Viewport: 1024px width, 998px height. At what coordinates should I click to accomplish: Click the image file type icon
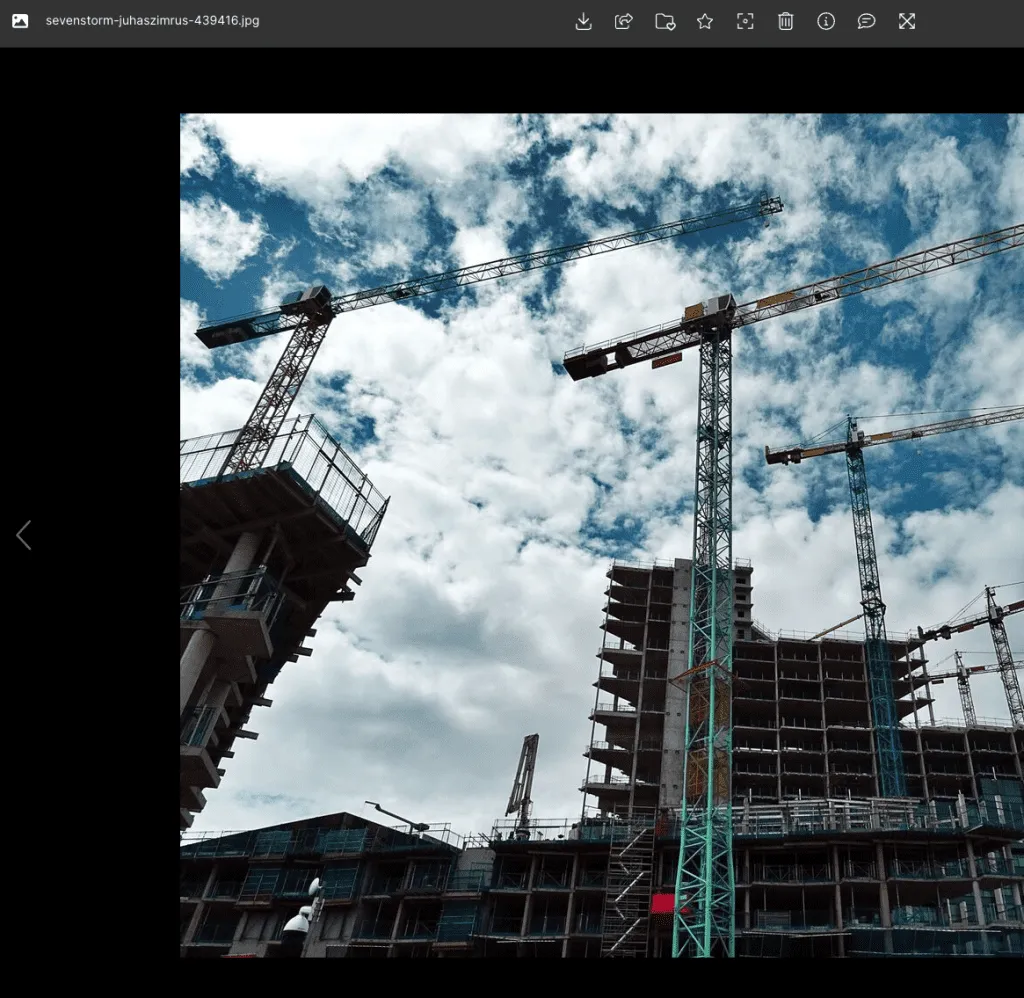click(x=20, y=21)
